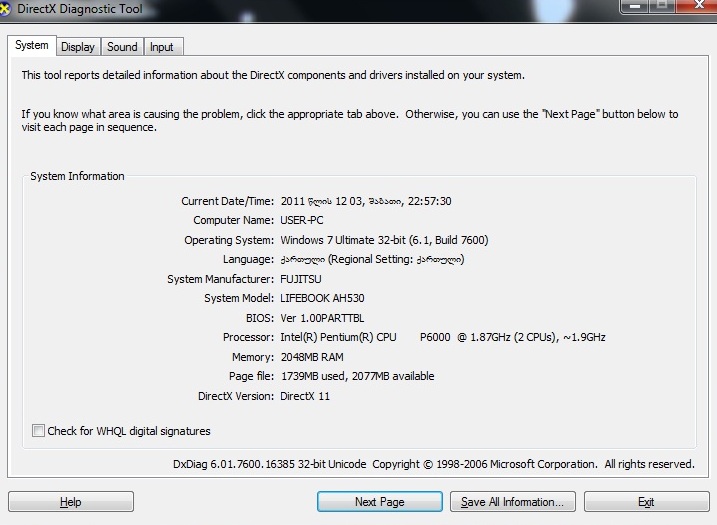The width and height of the screenshot is (717, 525).
Task: Click the Intel Pentium processor value
Action: 443,338
